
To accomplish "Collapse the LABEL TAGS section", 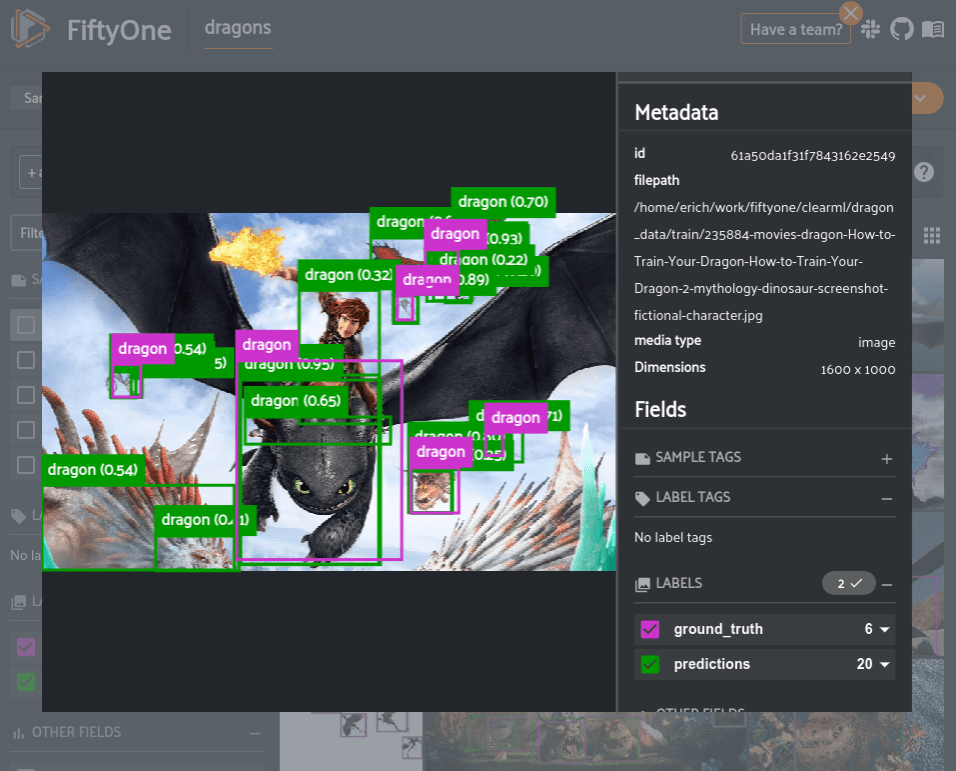I will 886,499.
